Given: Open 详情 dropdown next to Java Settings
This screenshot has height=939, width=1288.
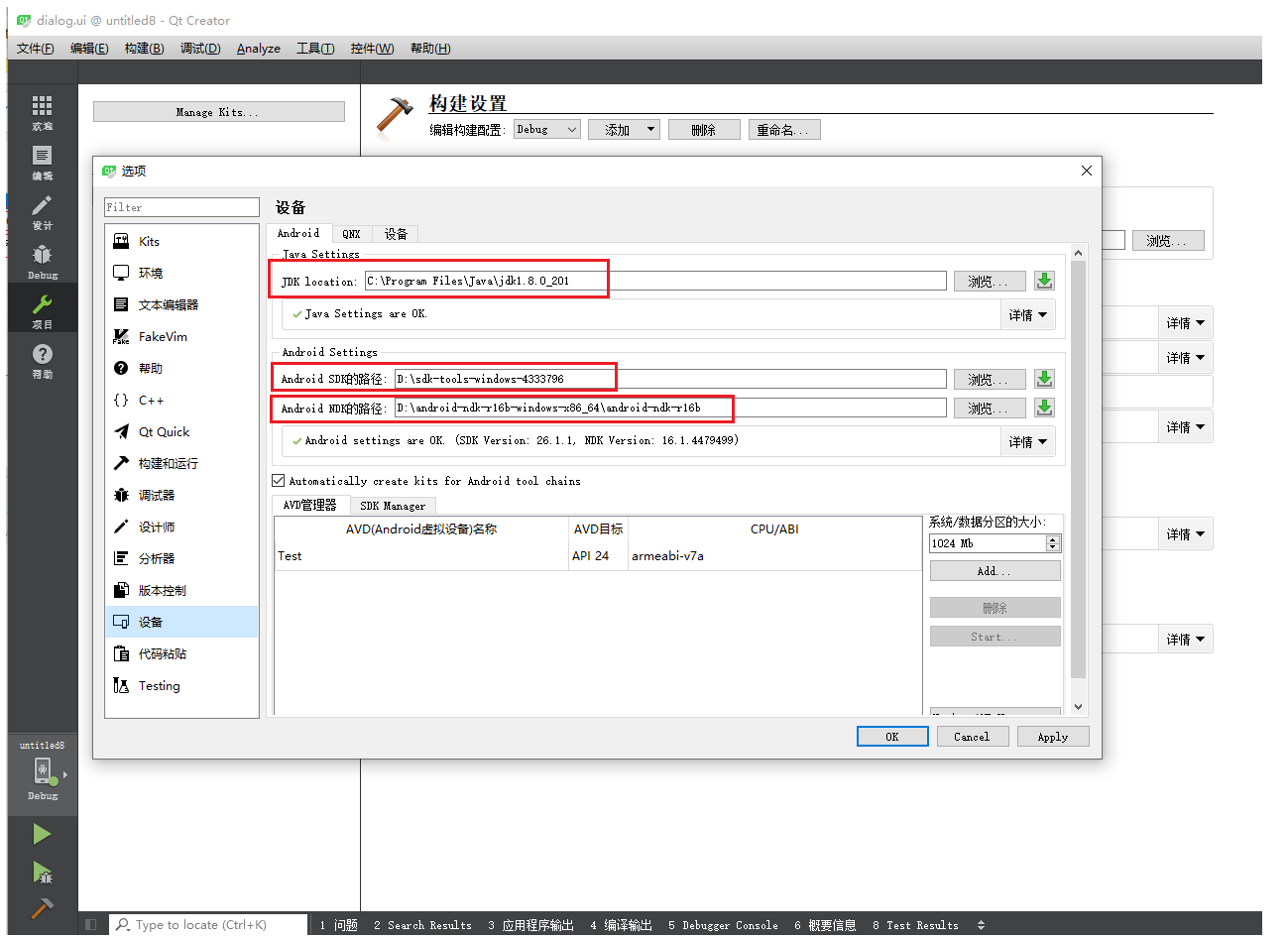Looking at the screenshot, I should [x=1027, y=313].
